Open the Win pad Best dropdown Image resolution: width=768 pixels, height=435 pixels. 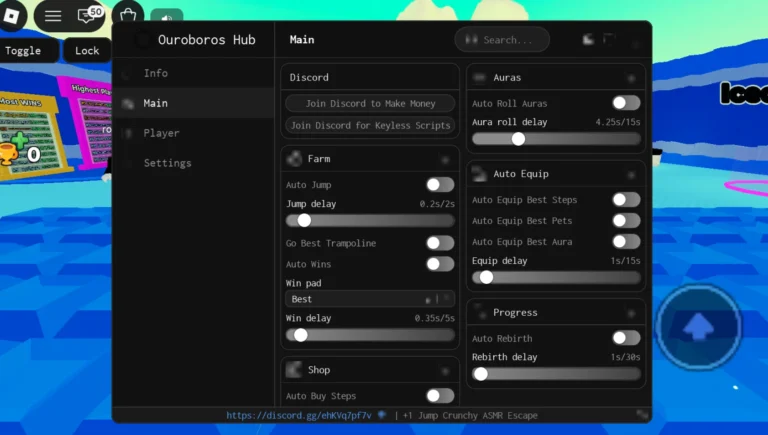(x=370, y=299)
